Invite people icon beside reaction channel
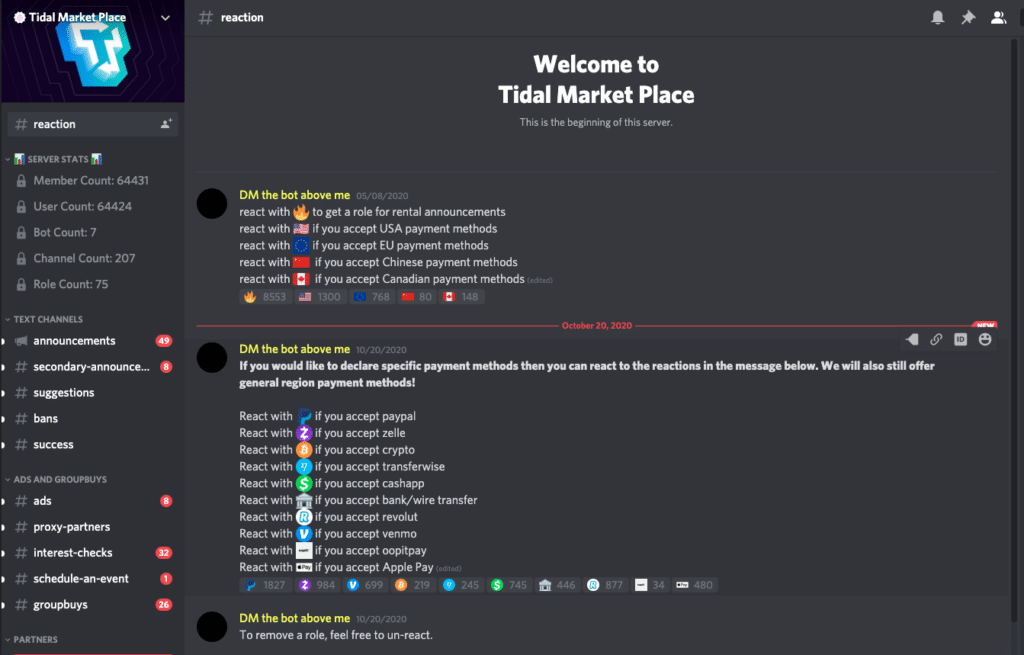 click(166, 123)
